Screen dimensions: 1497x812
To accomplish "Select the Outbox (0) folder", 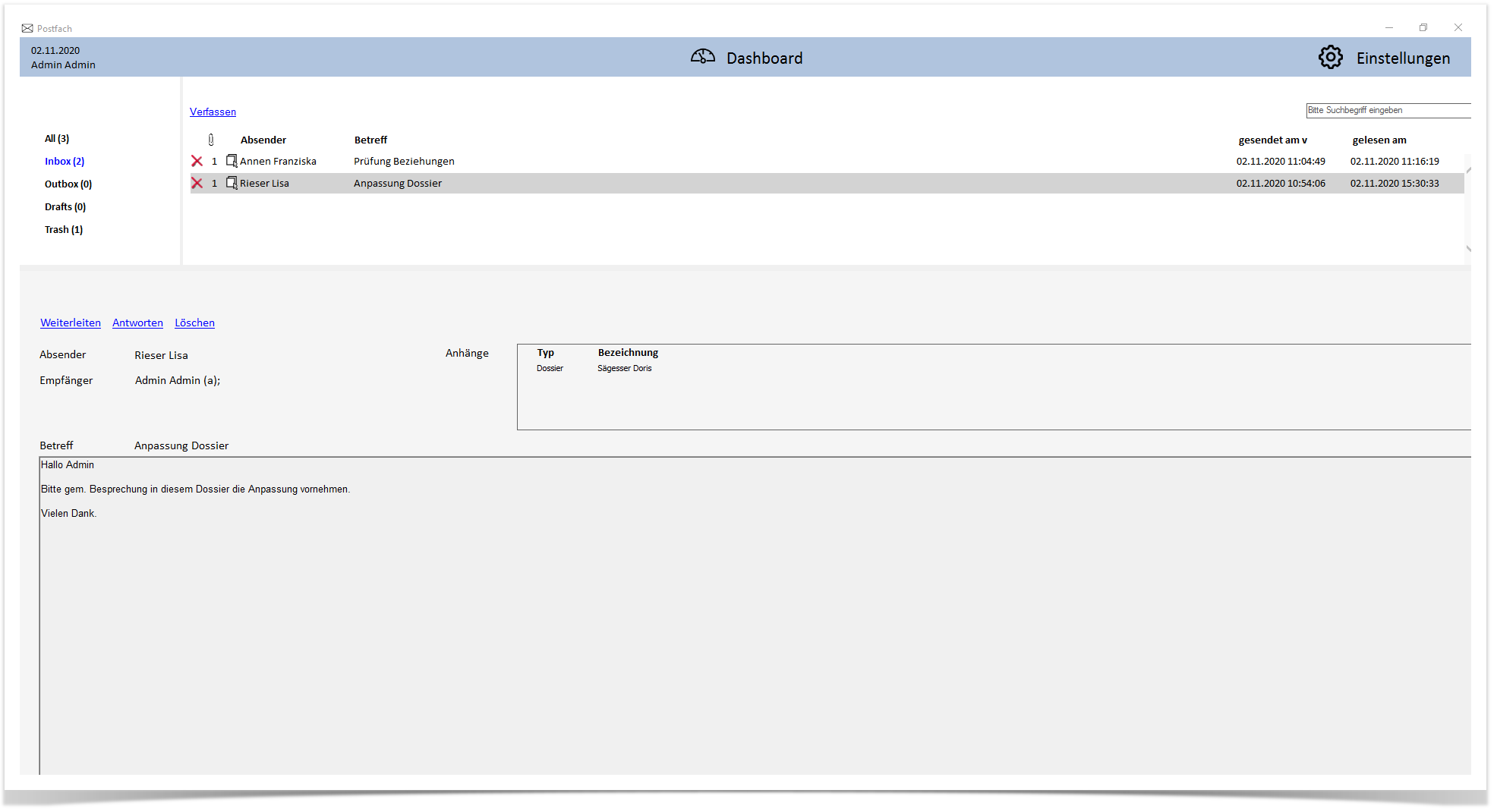I will 68,184.
